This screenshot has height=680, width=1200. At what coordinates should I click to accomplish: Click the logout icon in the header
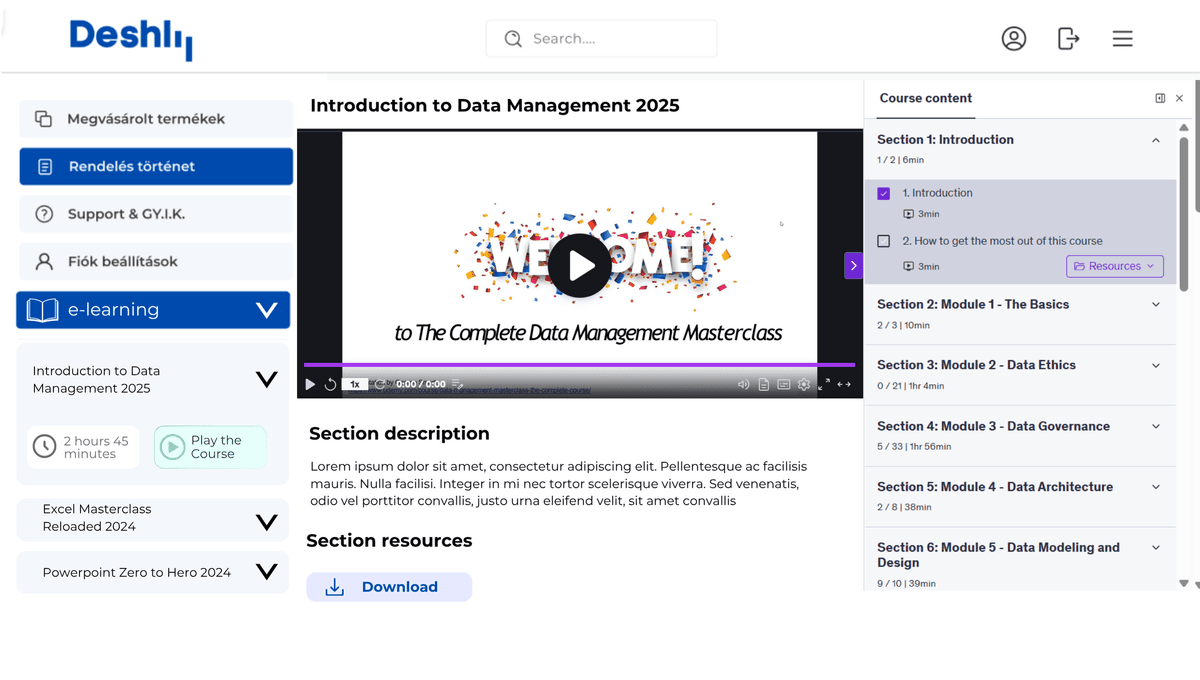1068,39
